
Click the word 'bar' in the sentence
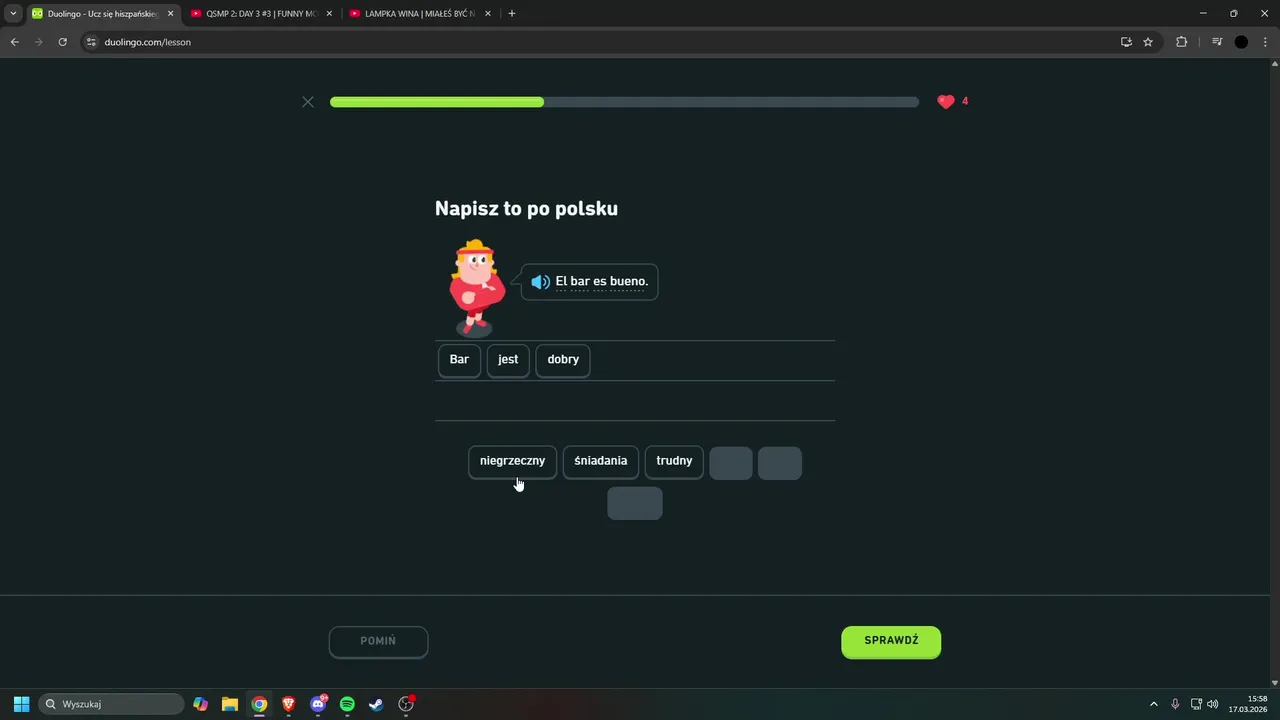click(580, 281)
